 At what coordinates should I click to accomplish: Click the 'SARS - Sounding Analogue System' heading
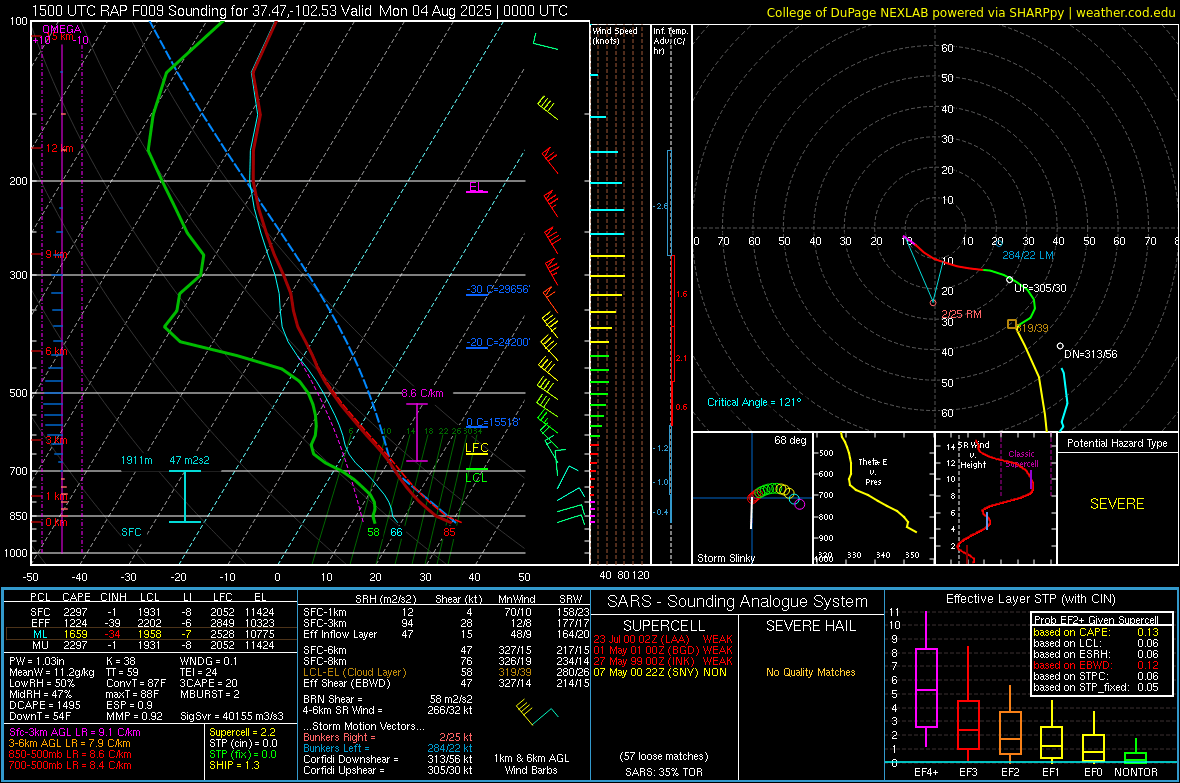point(737,602)
